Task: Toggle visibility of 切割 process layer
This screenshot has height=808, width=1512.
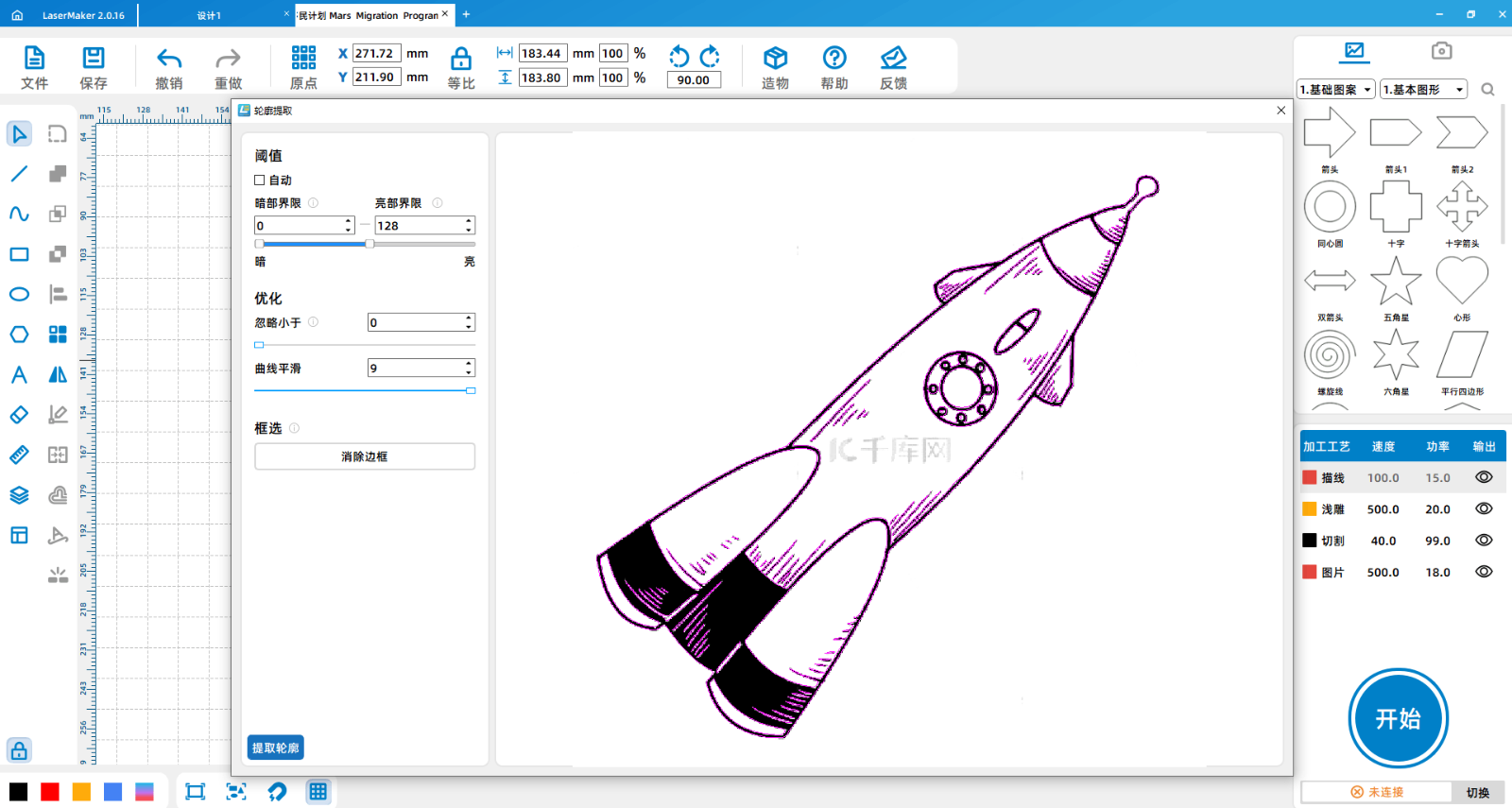Action: pyautogui.click(x=1484, y=541)
